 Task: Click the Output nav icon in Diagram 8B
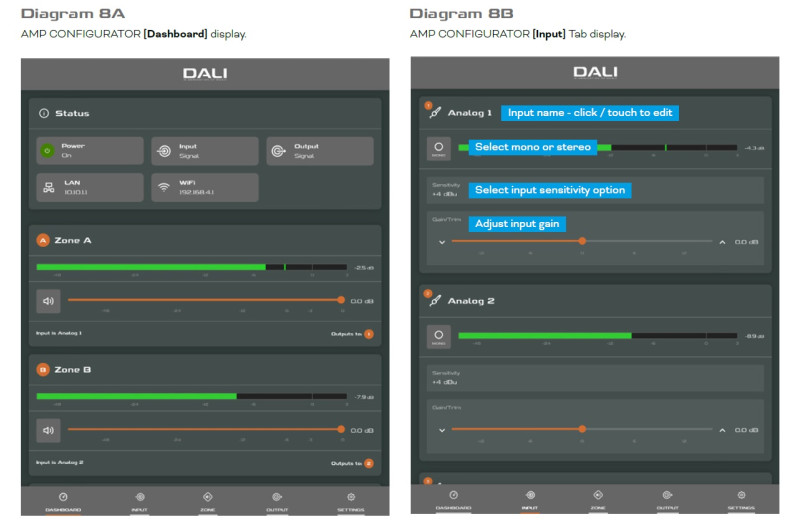tap(667, 495)
